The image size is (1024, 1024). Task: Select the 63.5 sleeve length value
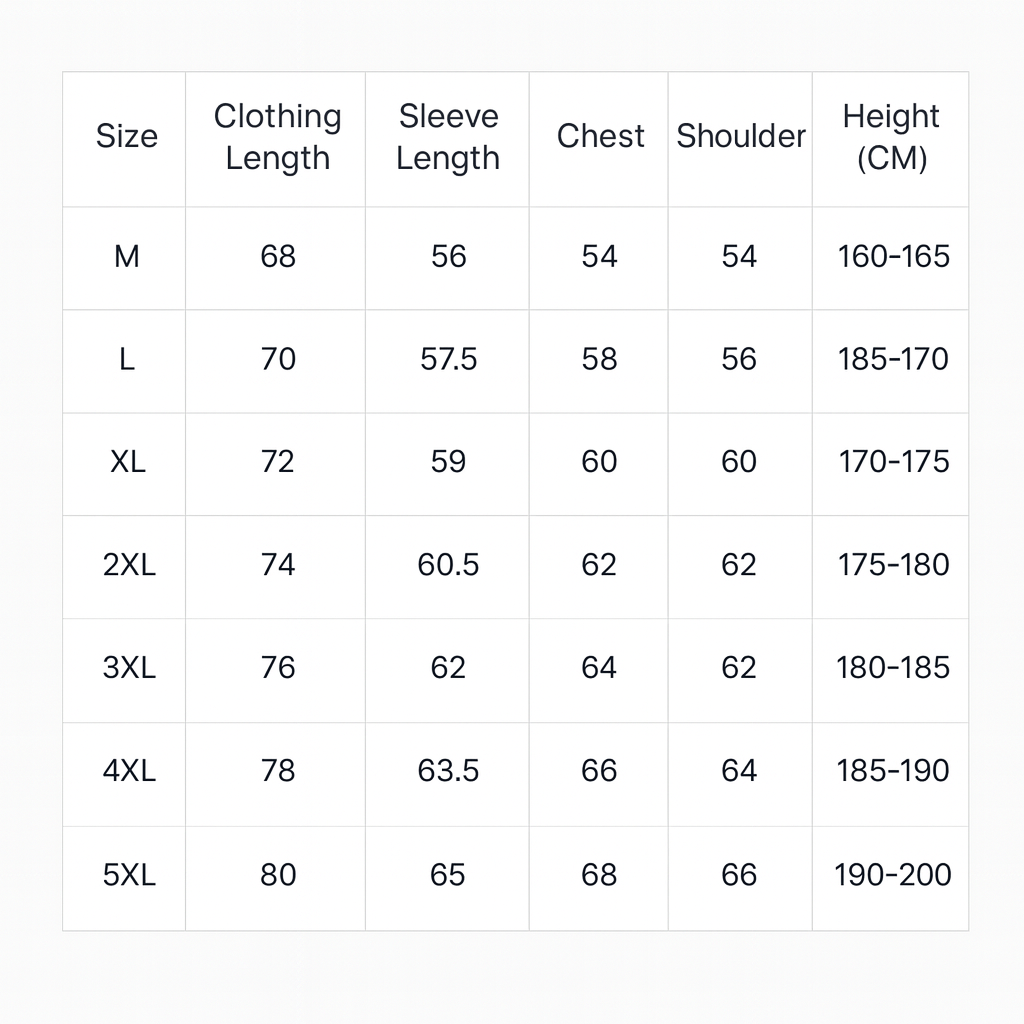tap(448, 771)
